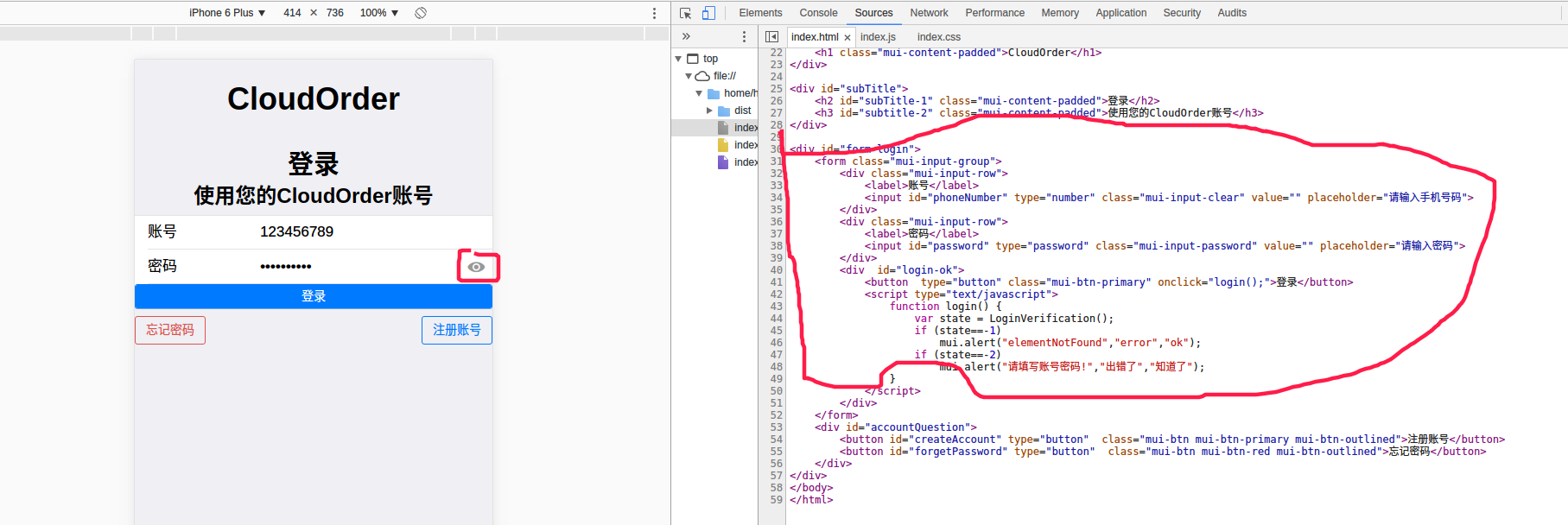The height and width of the screenshot is (525, 1568).
Task: Expand the dist folder
Action: 709,111
